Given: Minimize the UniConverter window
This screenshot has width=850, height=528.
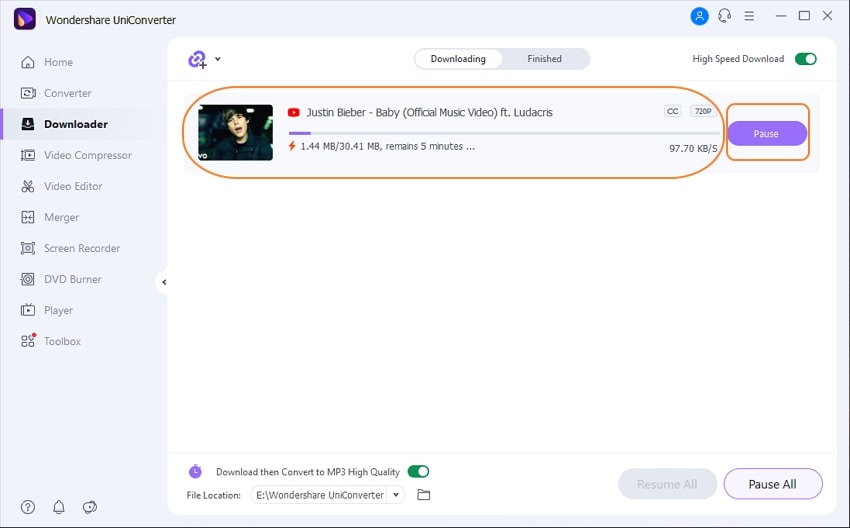Looking at the screenshot, I should click(x=781, y=16).
